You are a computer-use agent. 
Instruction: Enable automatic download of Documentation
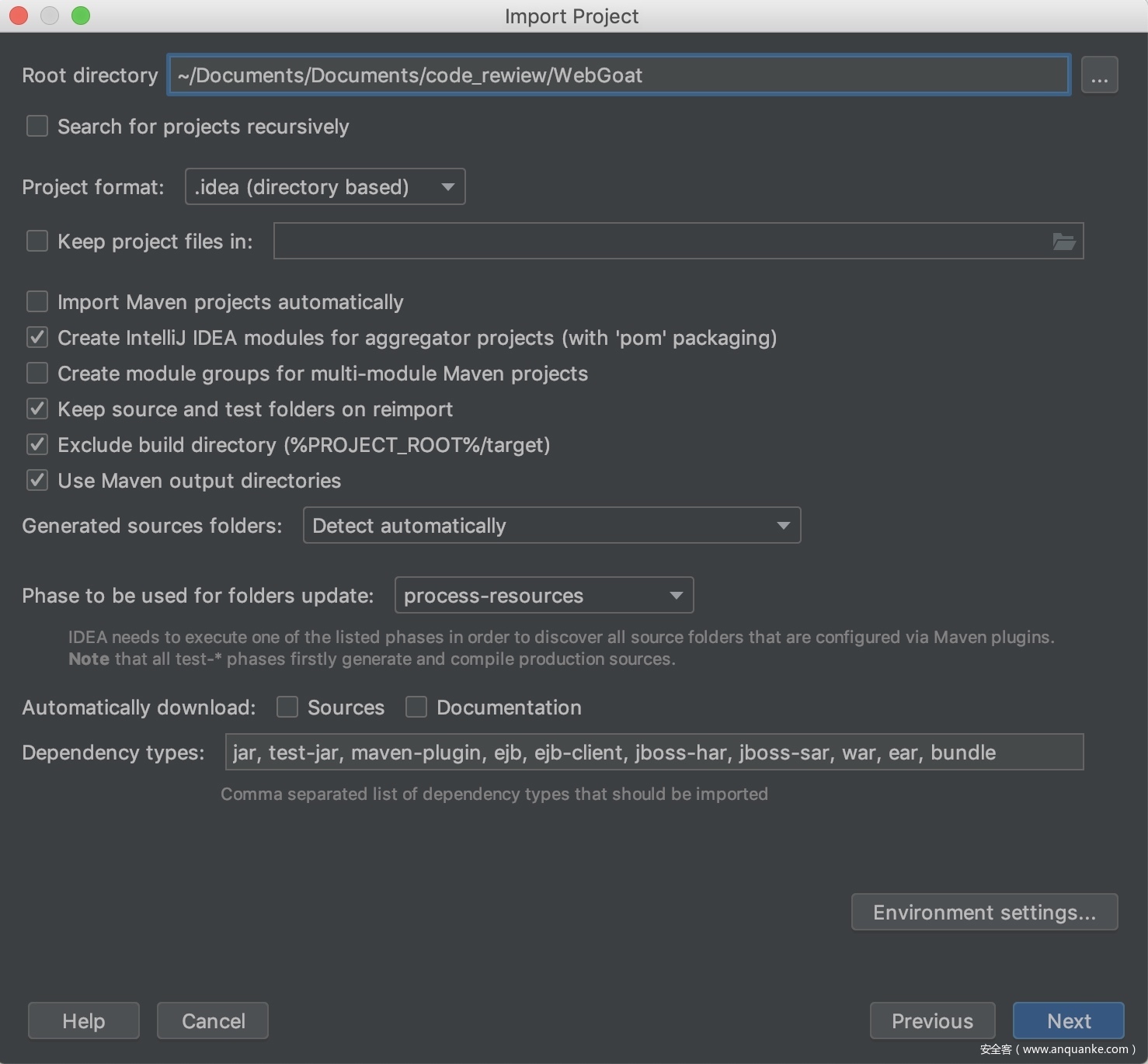coord(416,707)
